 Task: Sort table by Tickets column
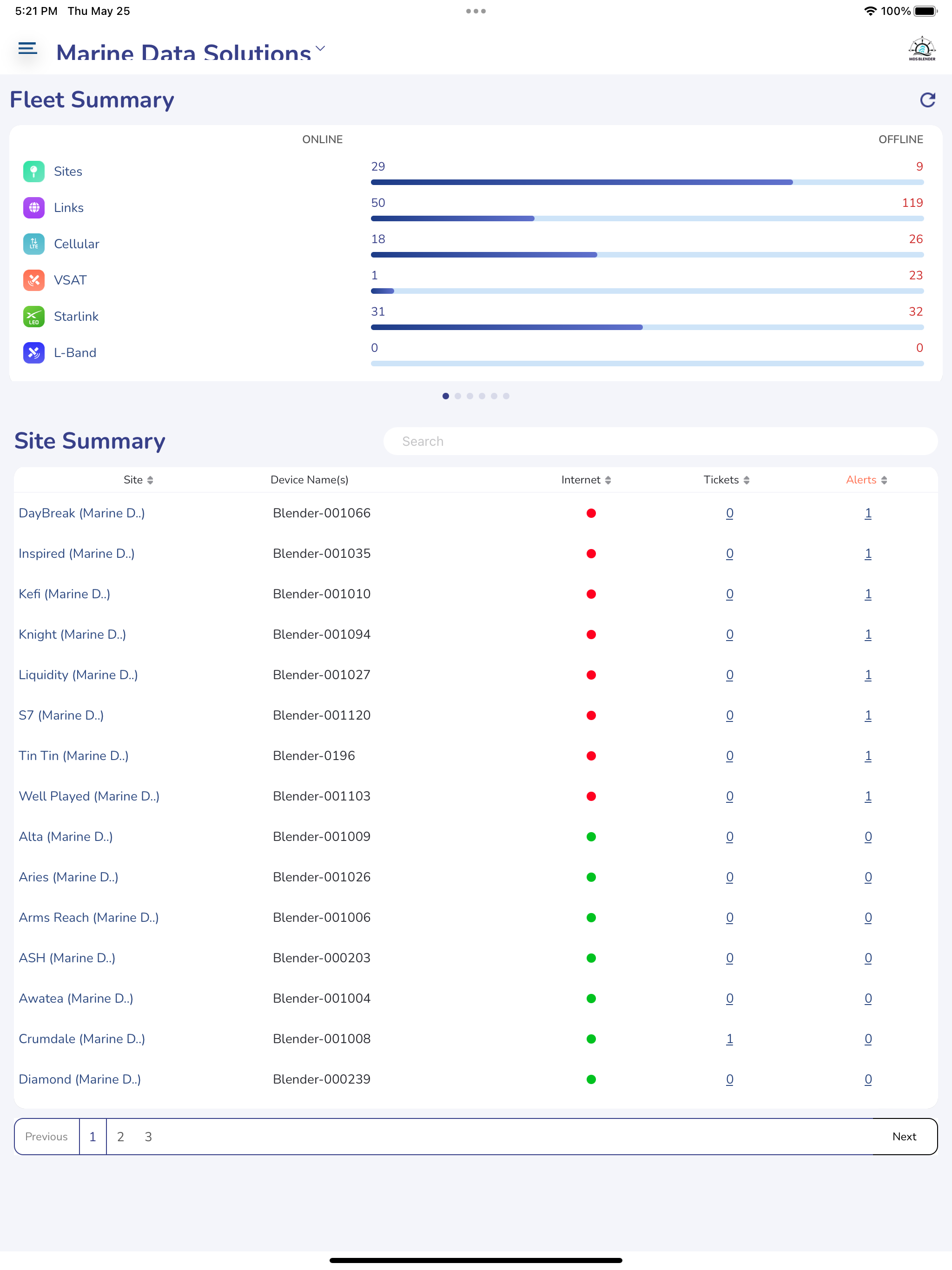727,479
